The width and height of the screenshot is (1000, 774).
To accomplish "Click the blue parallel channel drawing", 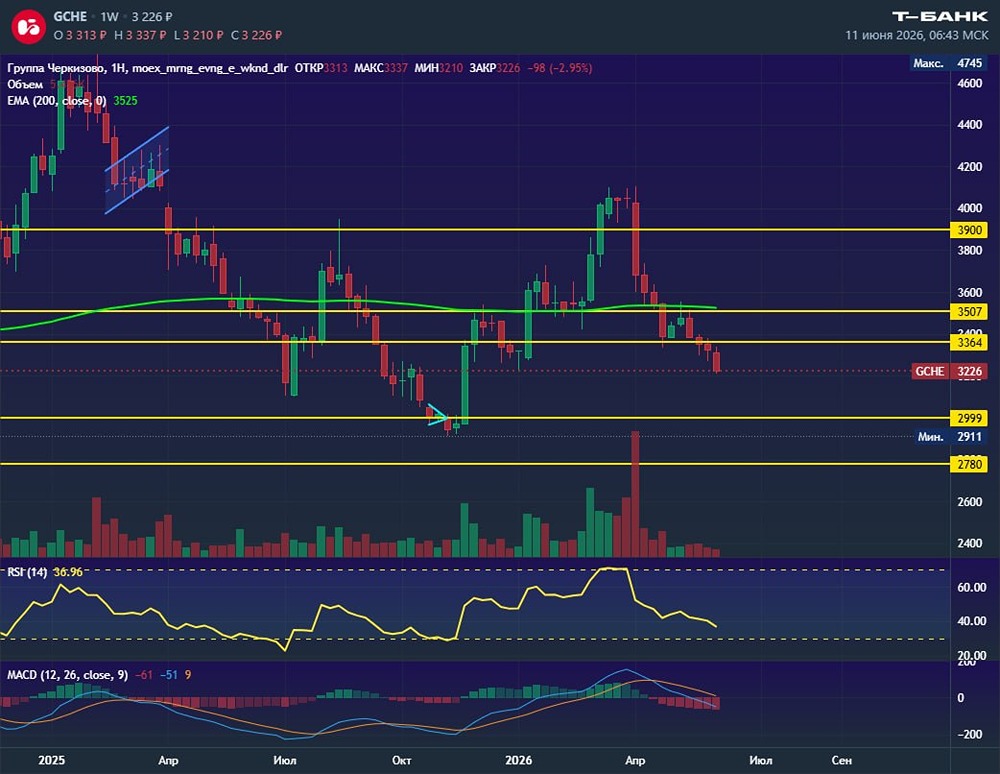I will 137,170.
